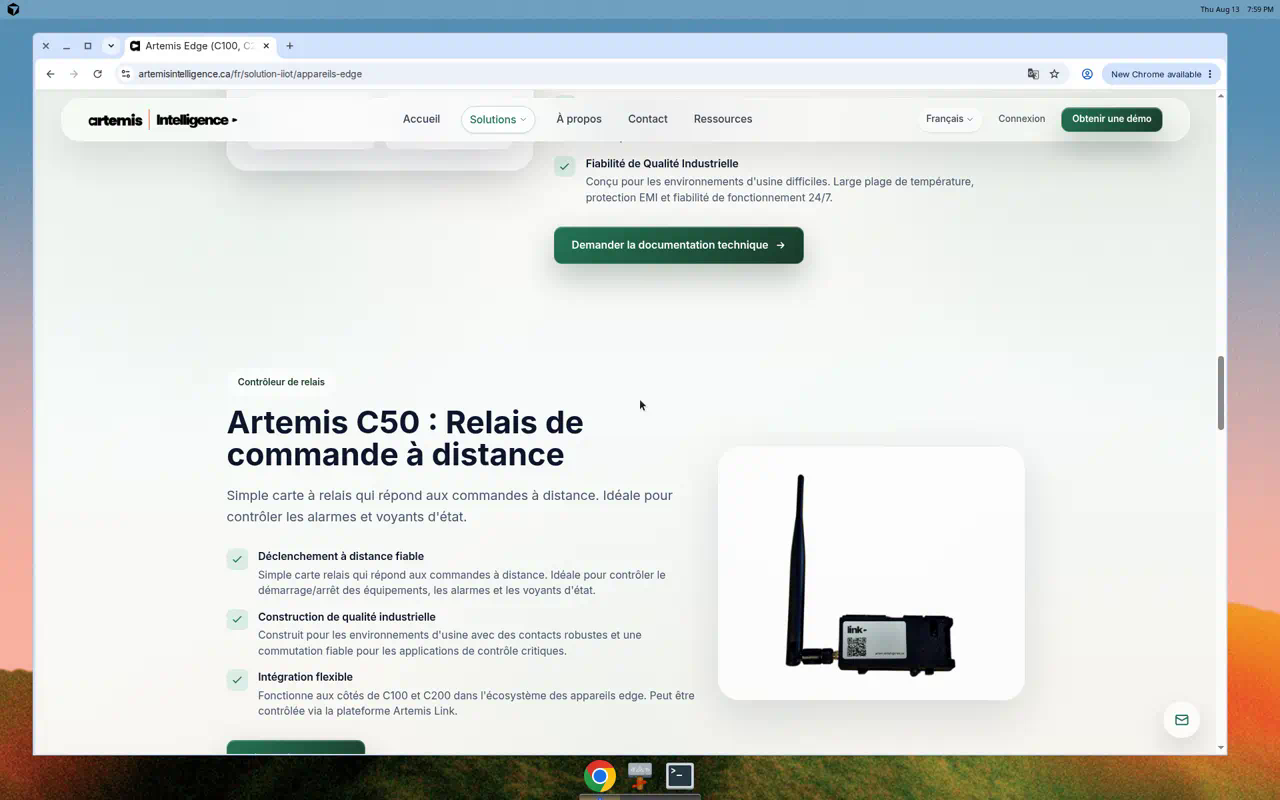The height and width of the screenshot is (800, 1280).
Task: Click the Connexion link
Action: (1021, 119)
